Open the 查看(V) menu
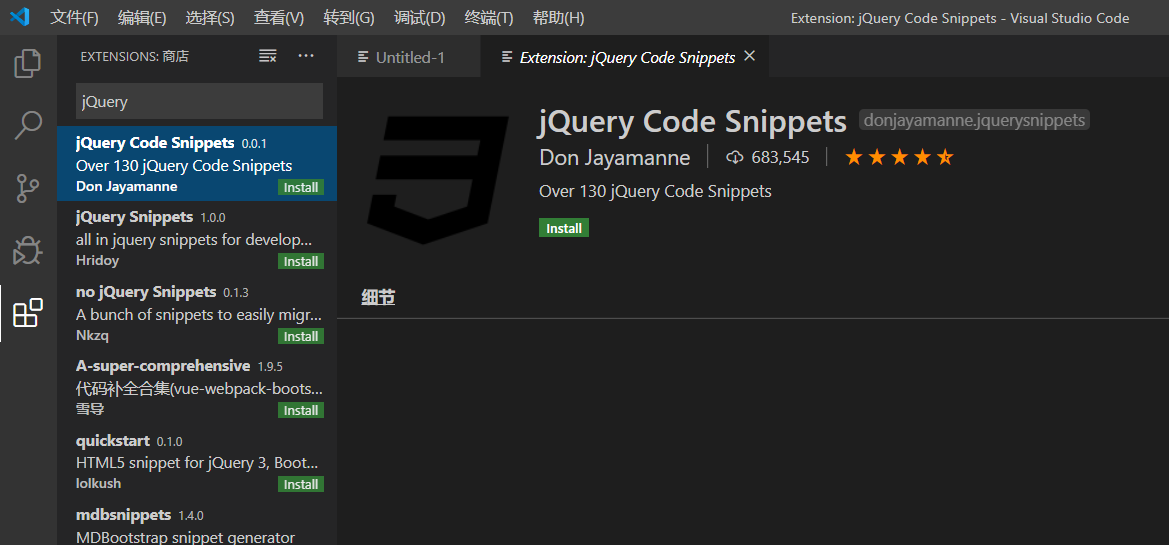This screenshot has height=545, width=1169. click(279, 18)
